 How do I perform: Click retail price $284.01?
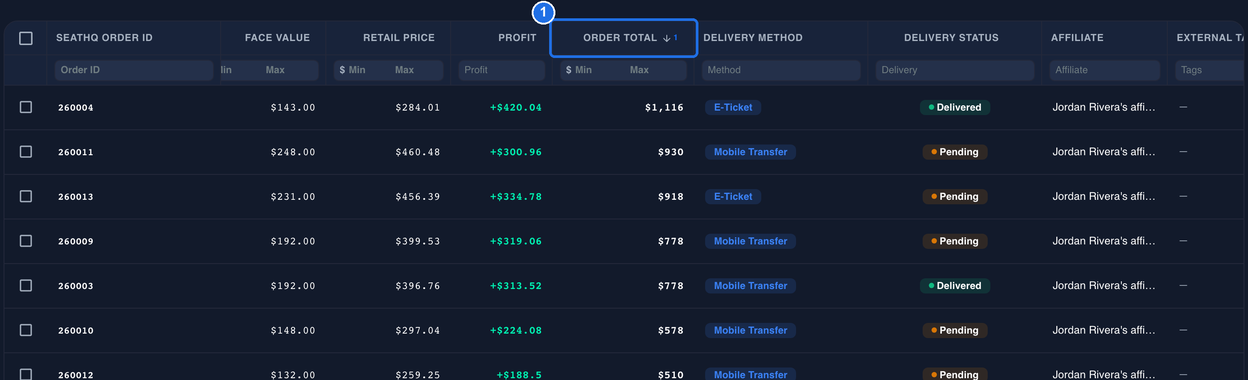point(418,107)
